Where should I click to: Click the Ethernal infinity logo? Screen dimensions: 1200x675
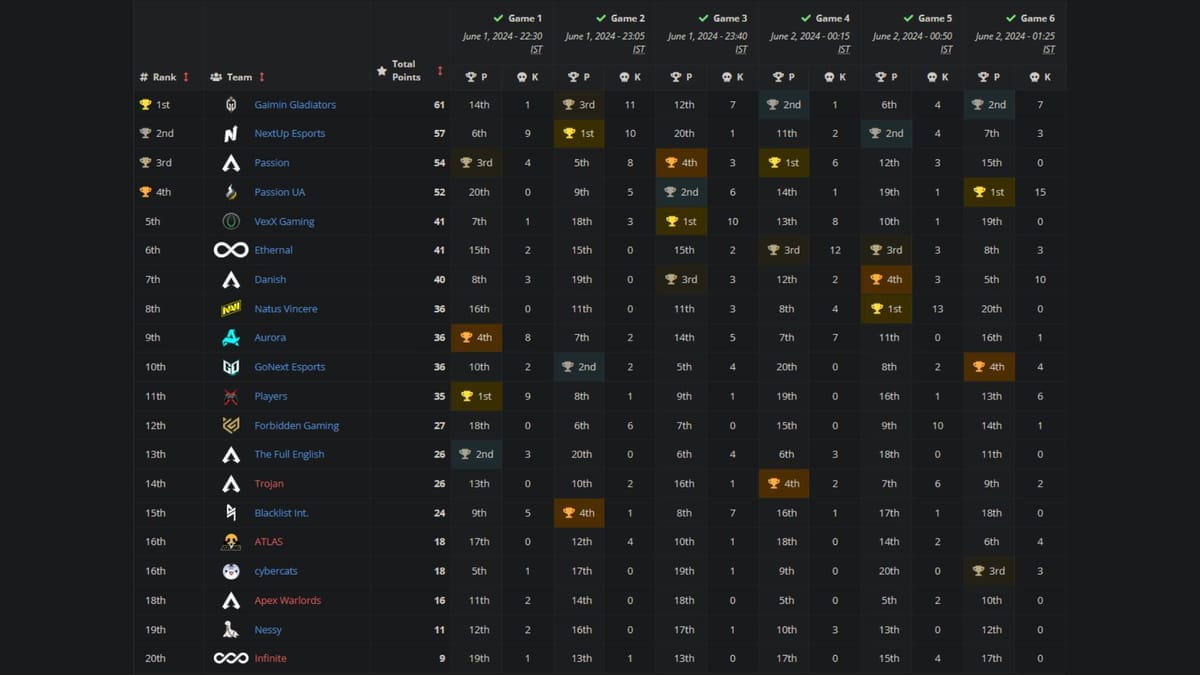click(x=231, y=250)
